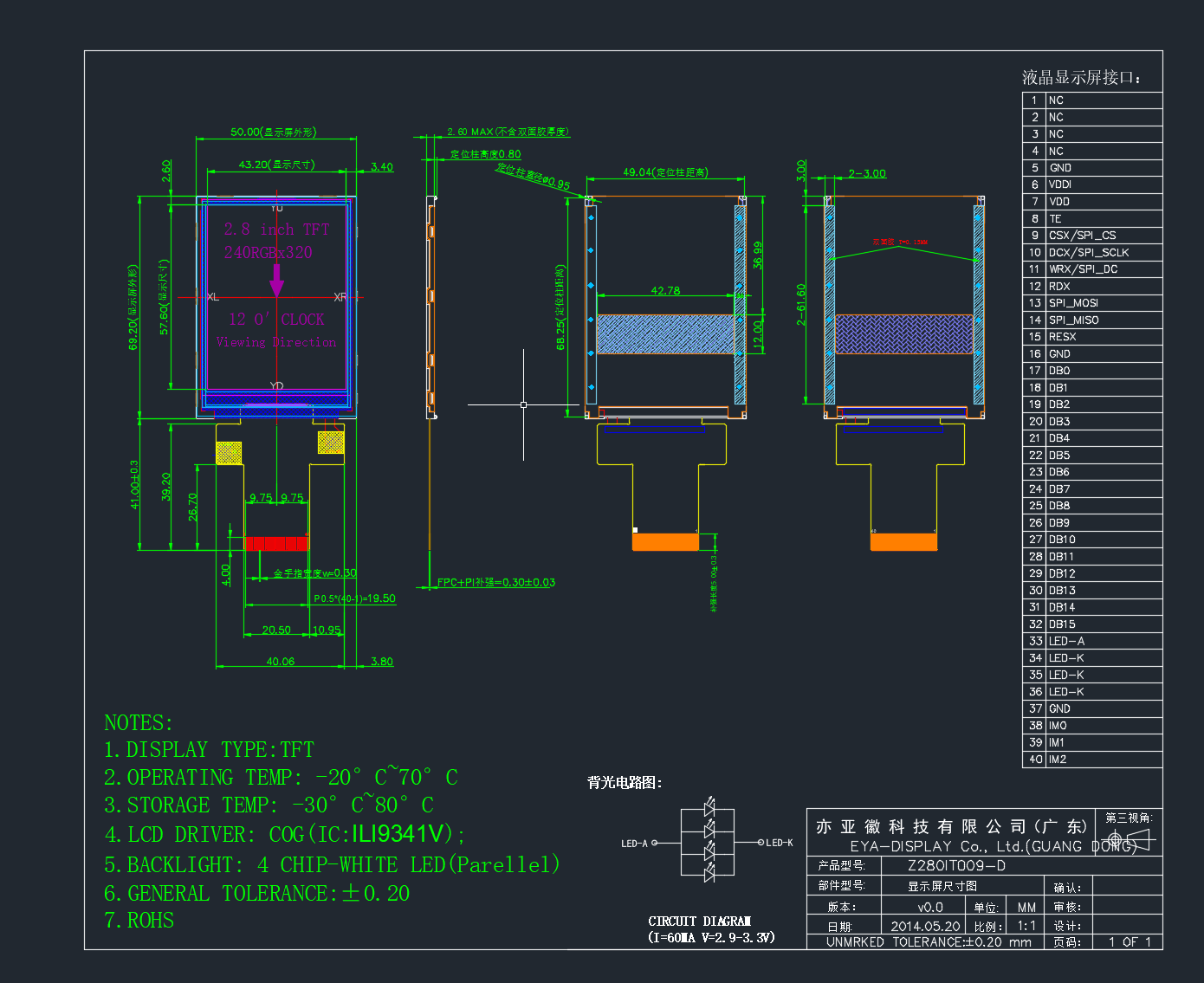Select the 40.06 dimension below the FPC

[280, 662]
